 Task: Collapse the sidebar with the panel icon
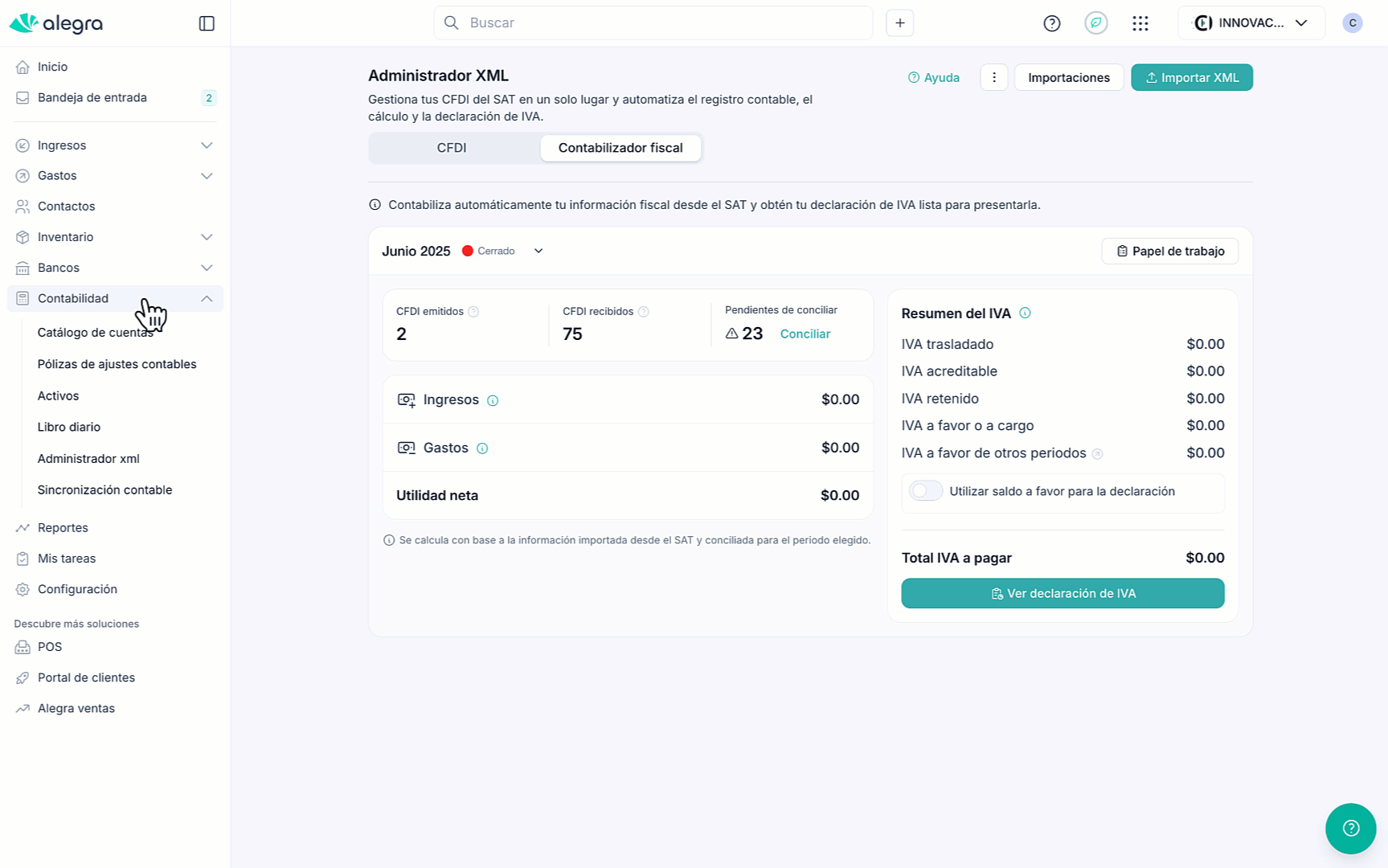(x=207, y=23)
